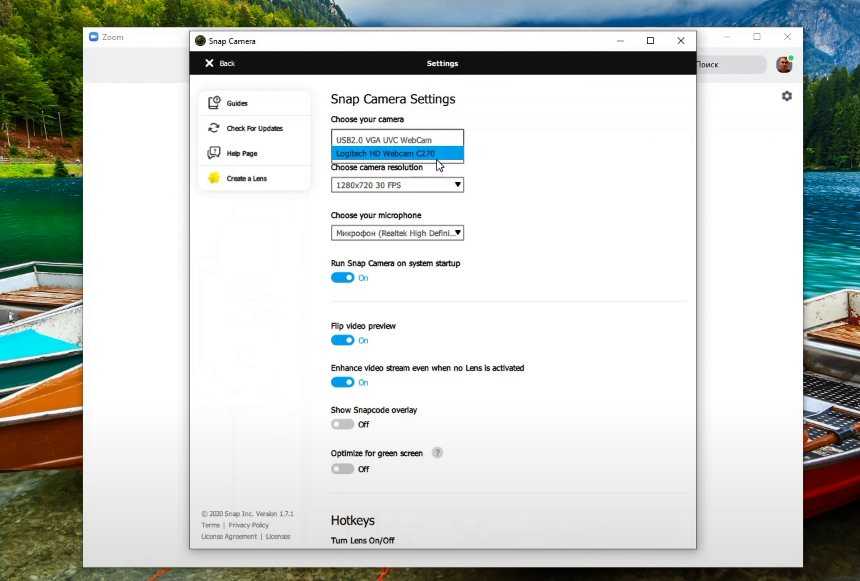This screenshot has height=581, width=860.
Task: Click the Zoom profile avatar
Action: [x=784, y=64]
